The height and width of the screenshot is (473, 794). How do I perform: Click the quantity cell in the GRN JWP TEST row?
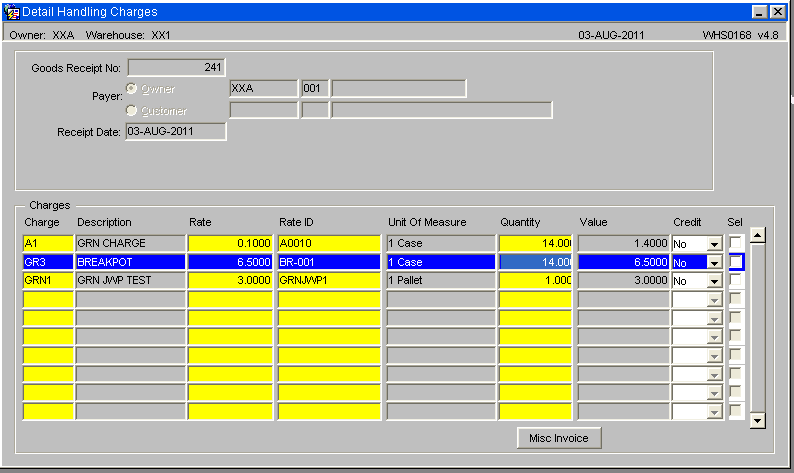[x=536, y=280]
